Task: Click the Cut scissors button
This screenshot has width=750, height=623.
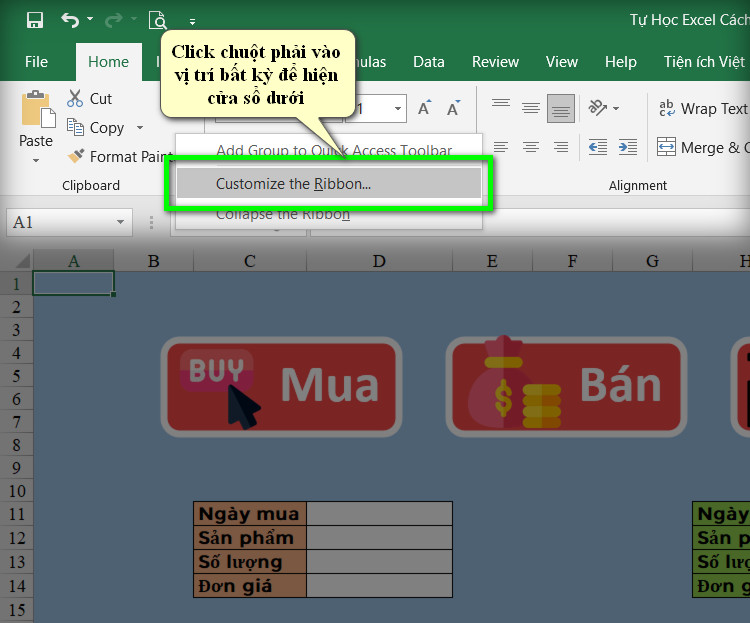Action: coord(89,99)
